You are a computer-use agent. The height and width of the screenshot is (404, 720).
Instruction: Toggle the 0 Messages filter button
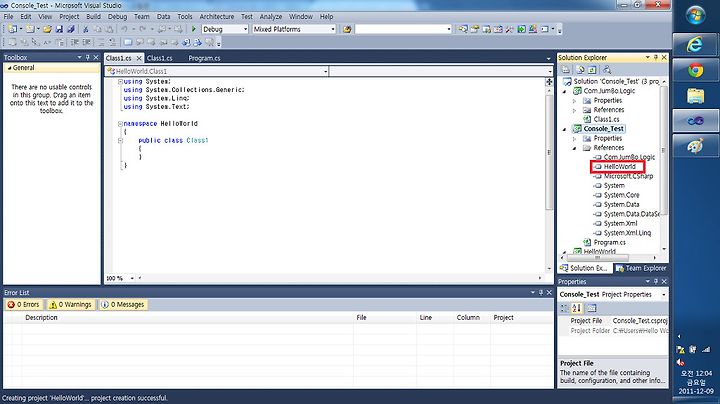[123, 304]
